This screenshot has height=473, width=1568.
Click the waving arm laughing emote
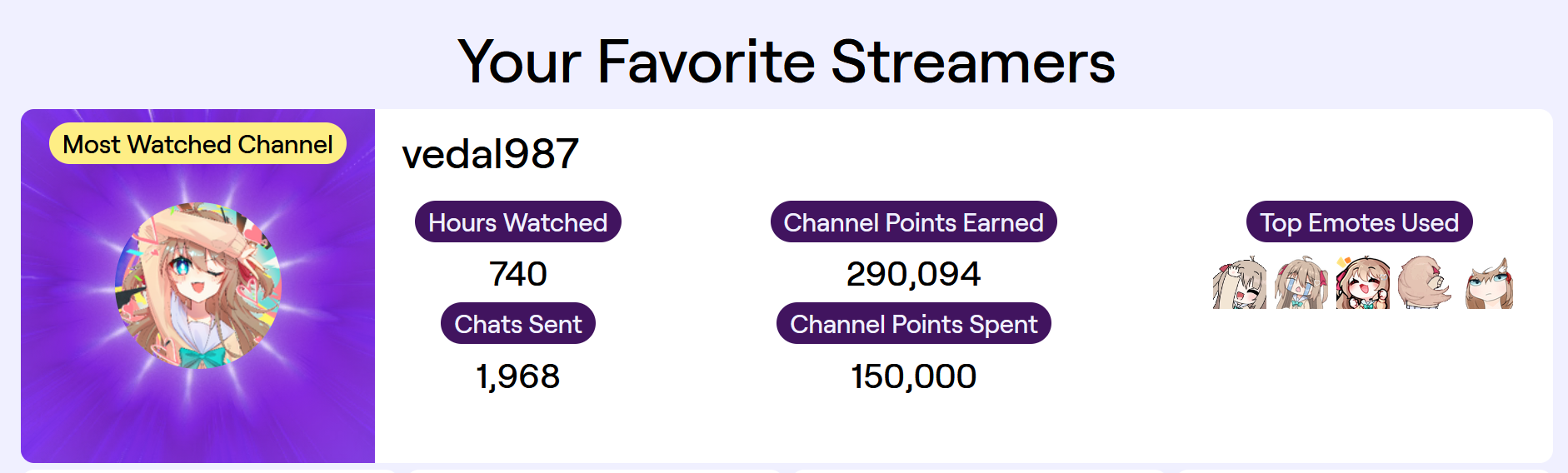pyautogui.click(x=1240, y=283)
